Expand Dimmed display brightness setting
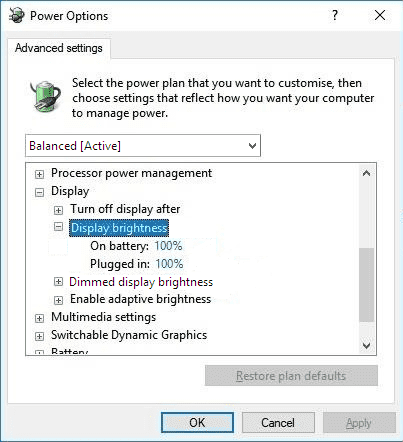The height and width of the screenshot is (442, 403). (58, 282)
